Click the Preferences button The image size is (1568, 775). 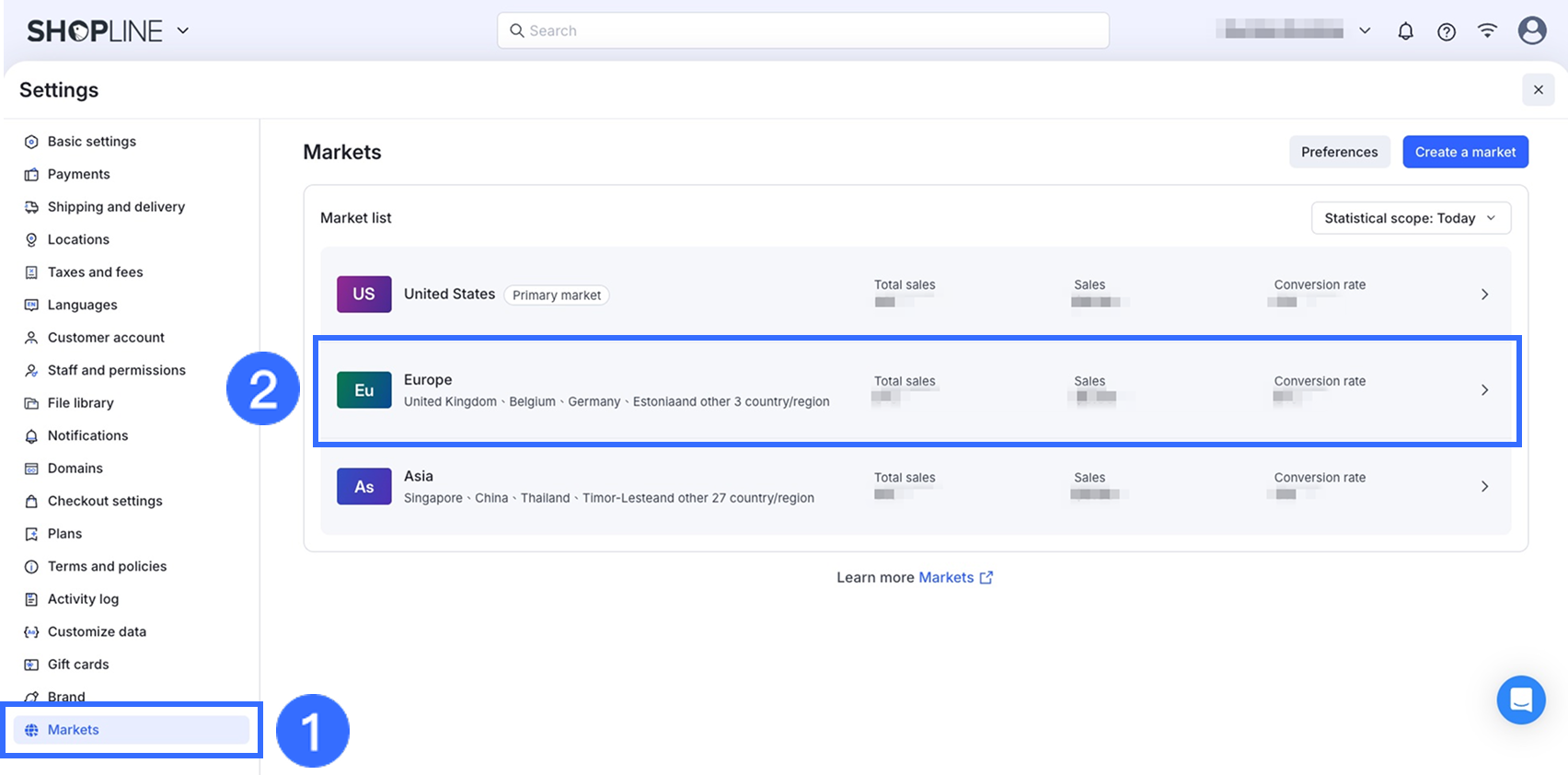point(1339,152)
